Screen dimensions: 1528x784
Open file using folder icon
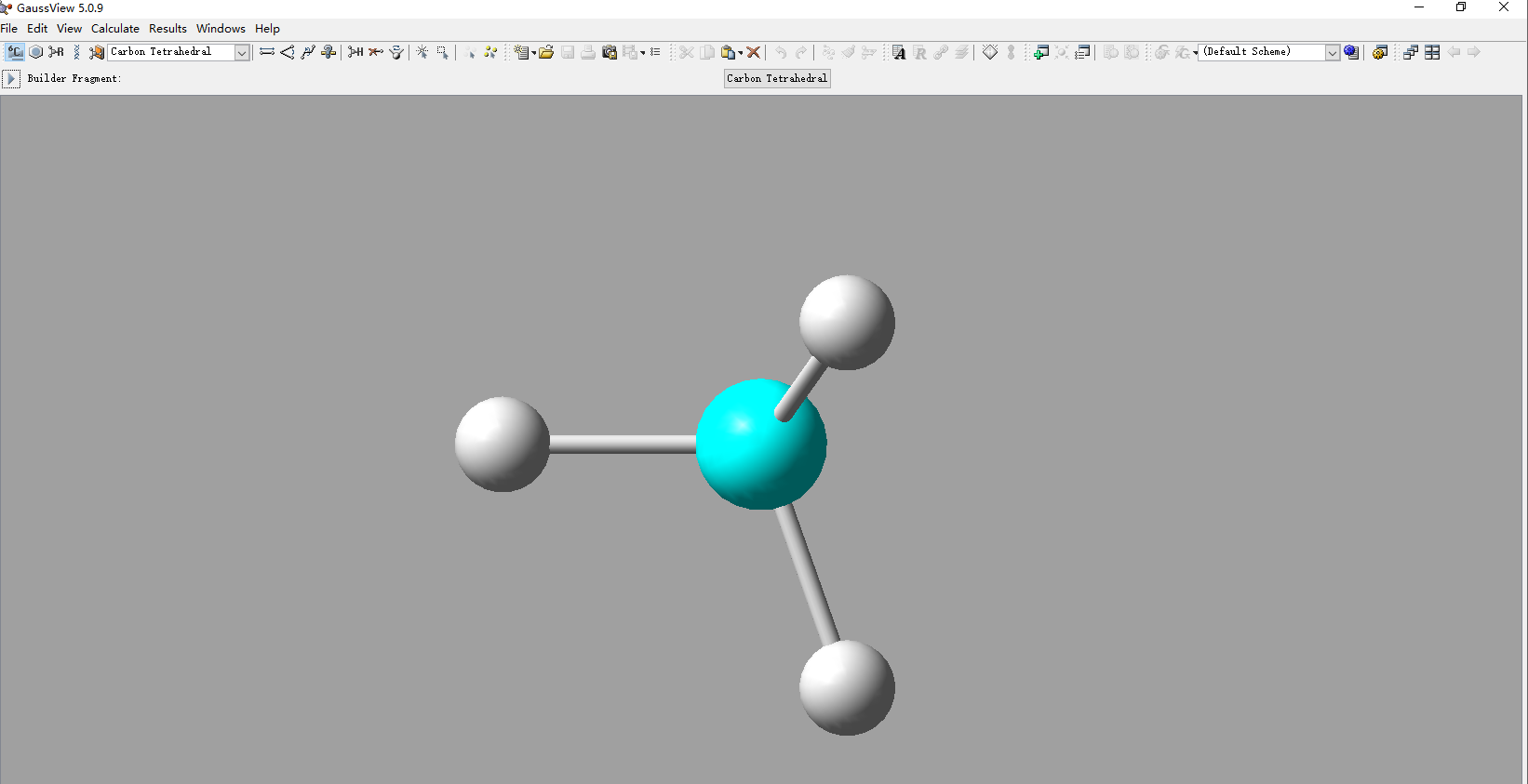(x=546, y=52)
